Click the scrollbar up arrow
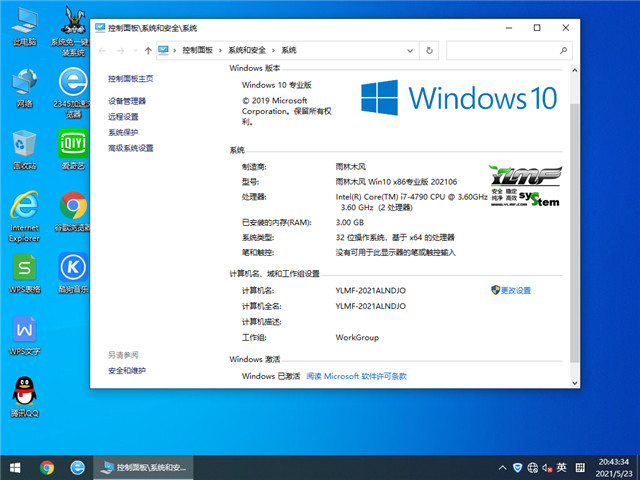 575,70
